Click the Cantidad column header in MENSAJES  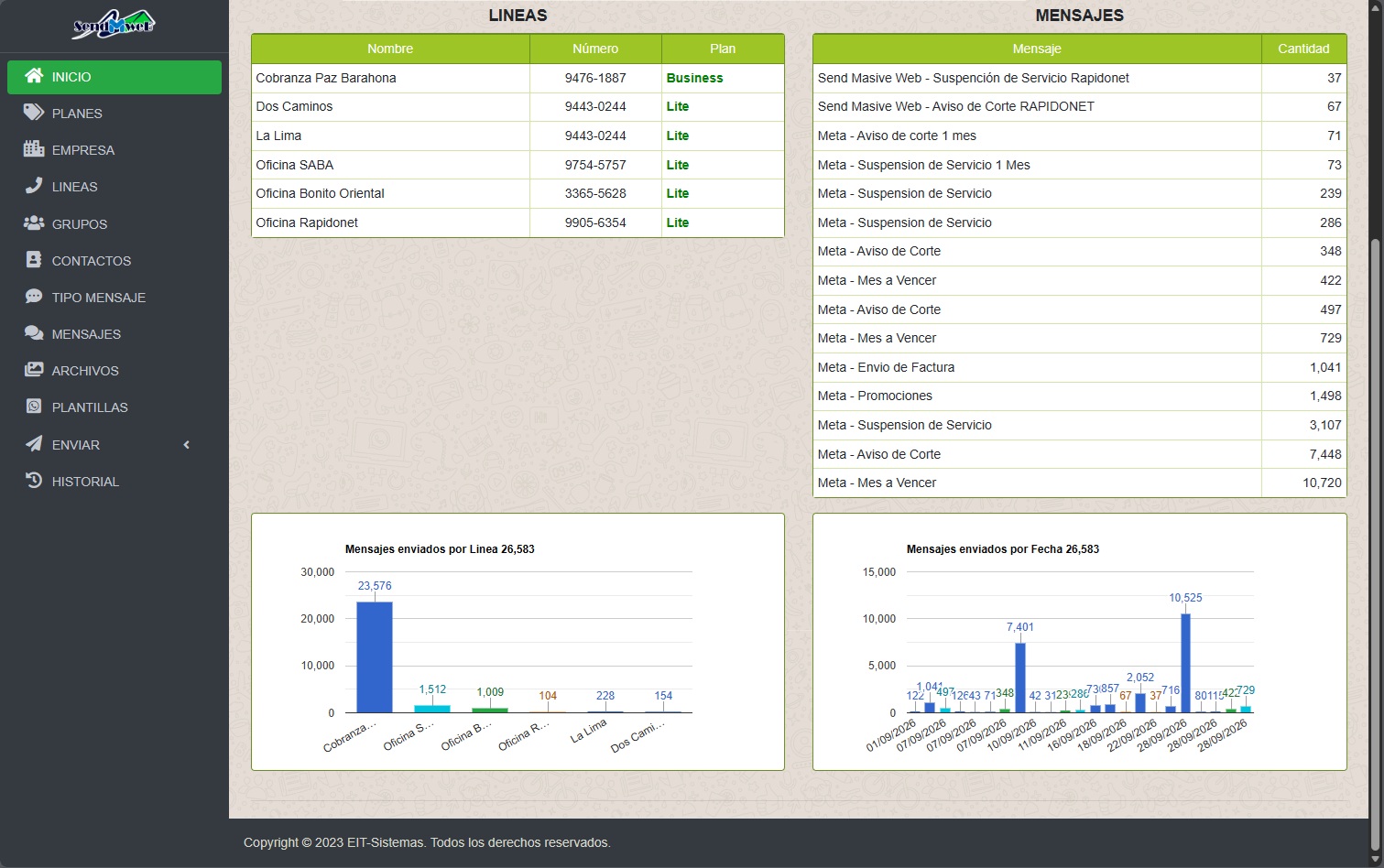1303,49
